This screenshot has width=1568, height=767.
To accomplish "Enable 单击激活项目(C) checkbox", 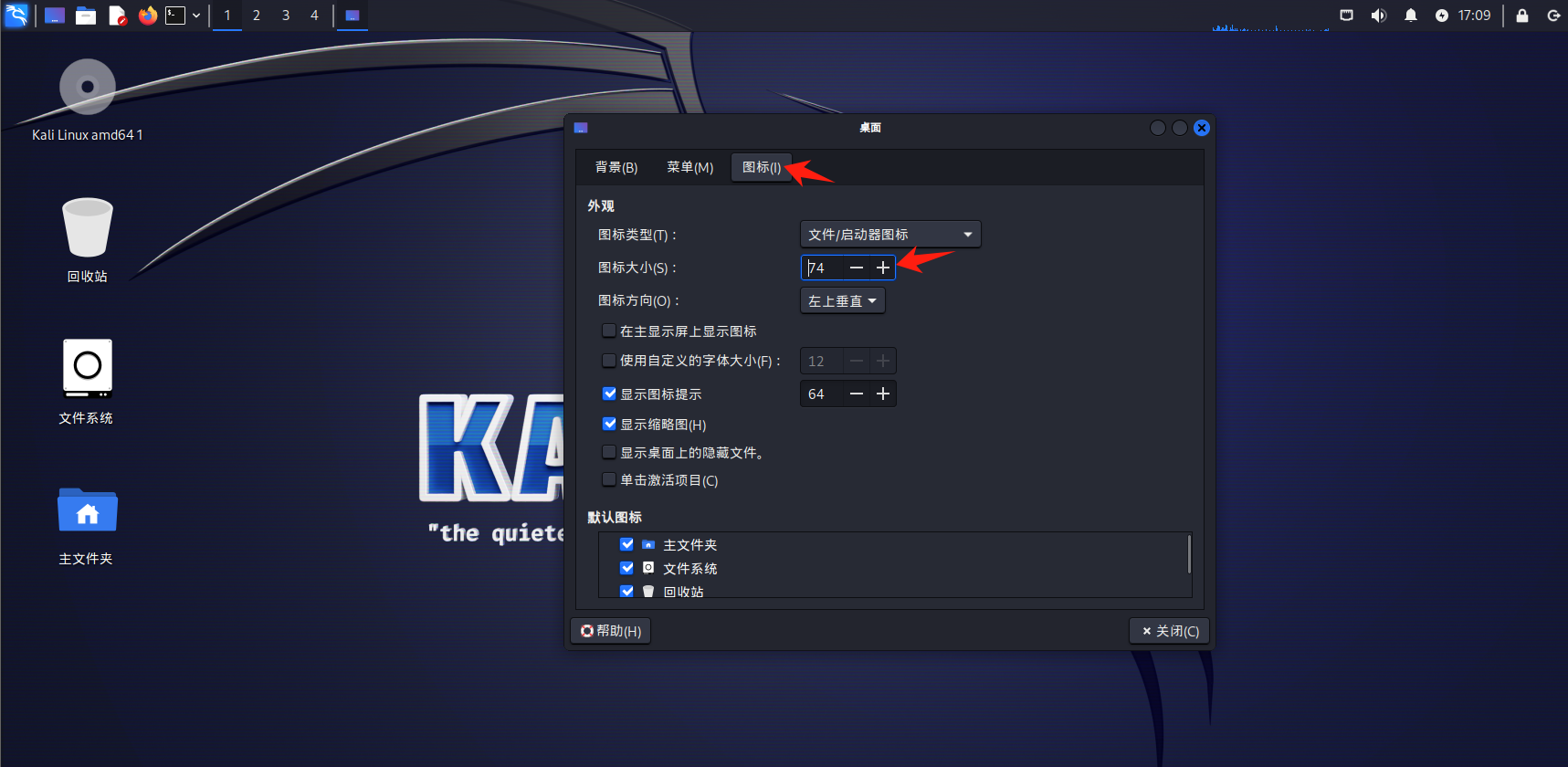I will [x=609, y=479].
